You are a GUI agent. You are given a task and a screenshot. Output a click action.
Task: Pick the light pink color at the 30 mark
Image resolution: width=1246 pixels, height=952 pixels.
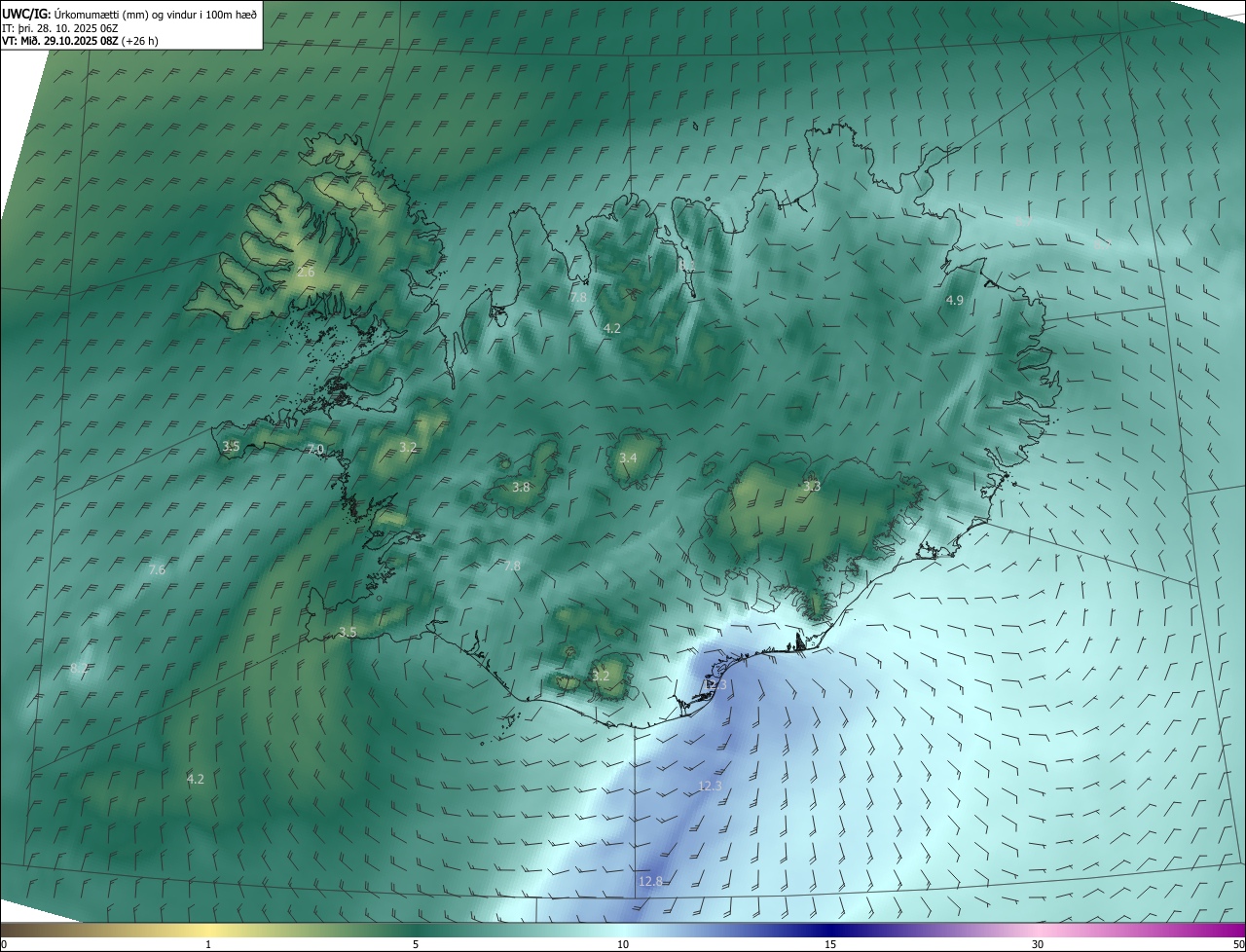point(1038,930)
